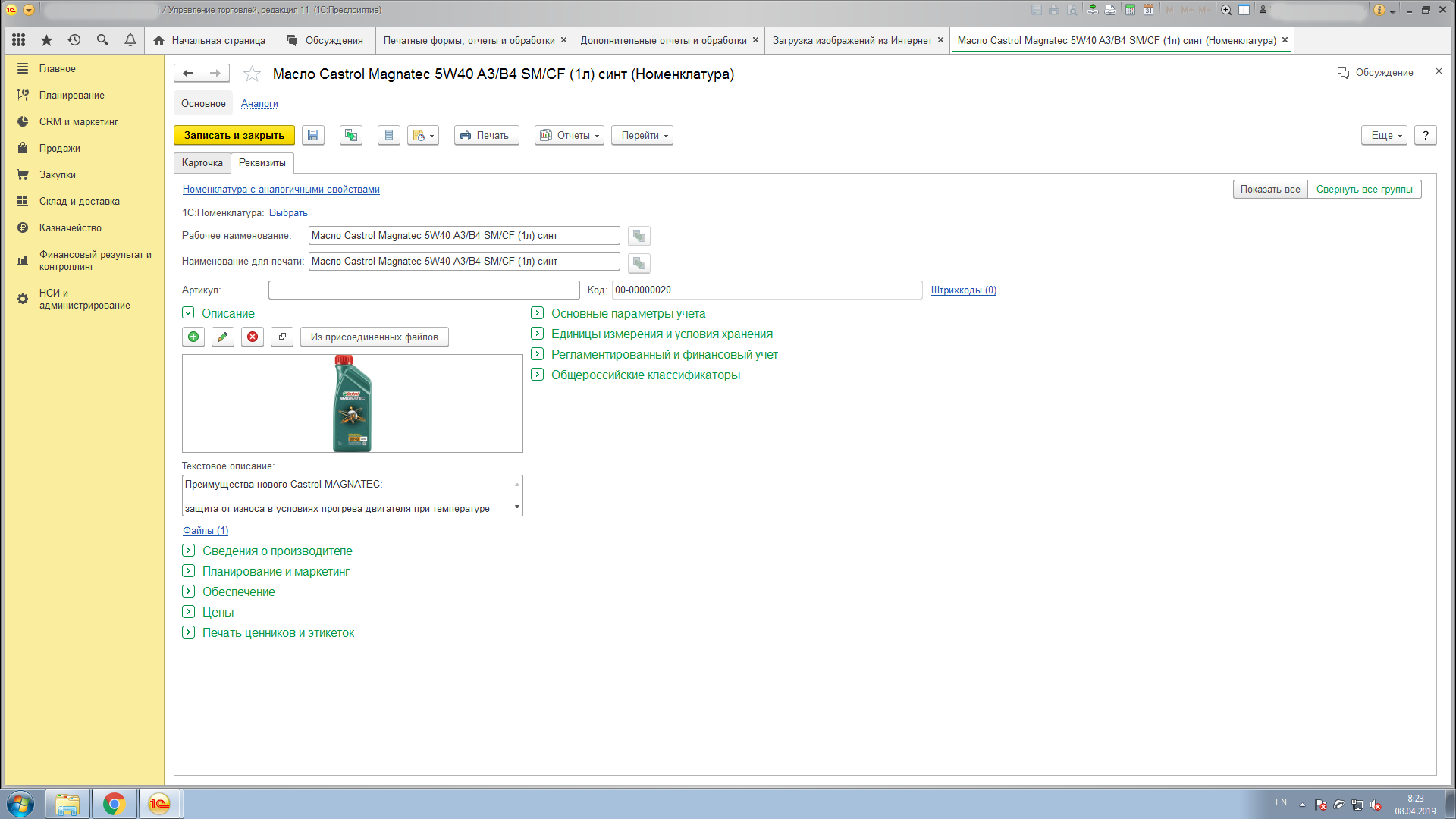Add new image with green plus
The width and height of the screenshot is (1456, 819).
click(x=193, y=337)
